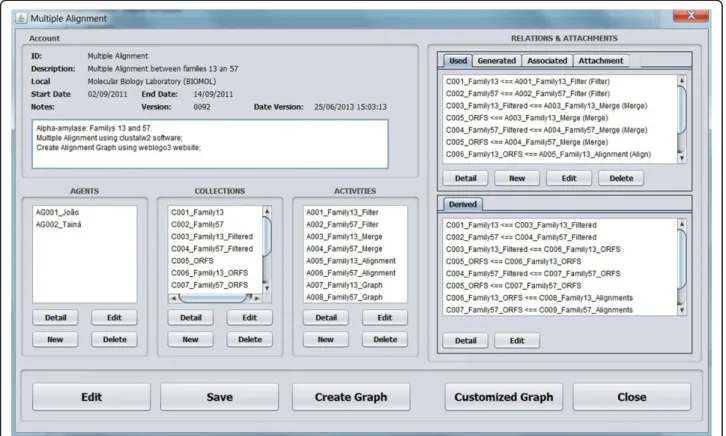Click Derived list scroll up arrow
The image size is (726, 436).
click(x=682, y=224)
